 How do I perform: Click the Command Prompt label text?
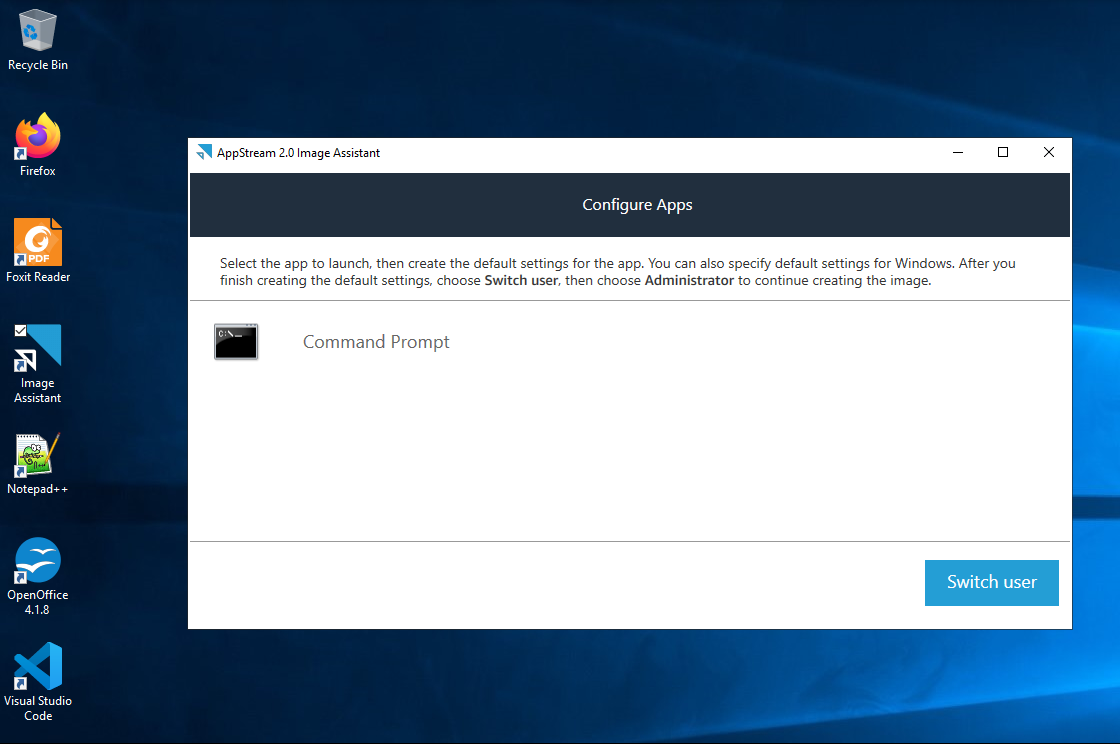(376, 341)
